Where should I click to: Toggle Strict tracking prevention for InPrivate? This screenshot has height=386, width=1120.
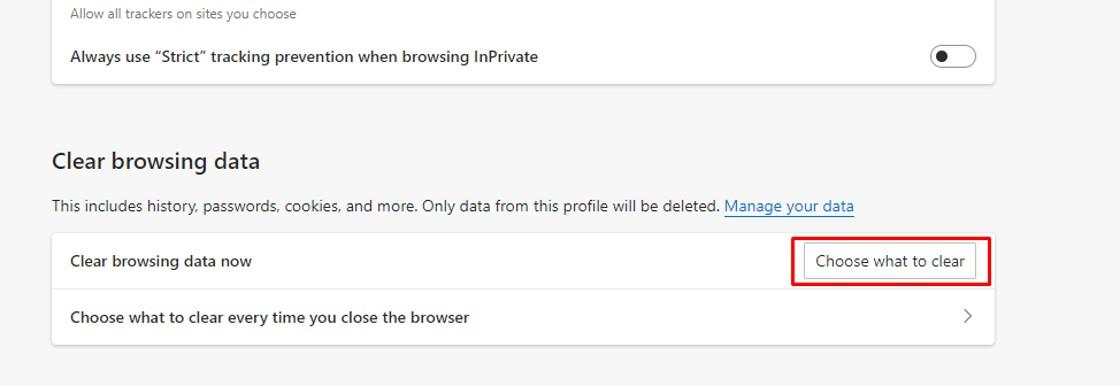coord(953,56)
